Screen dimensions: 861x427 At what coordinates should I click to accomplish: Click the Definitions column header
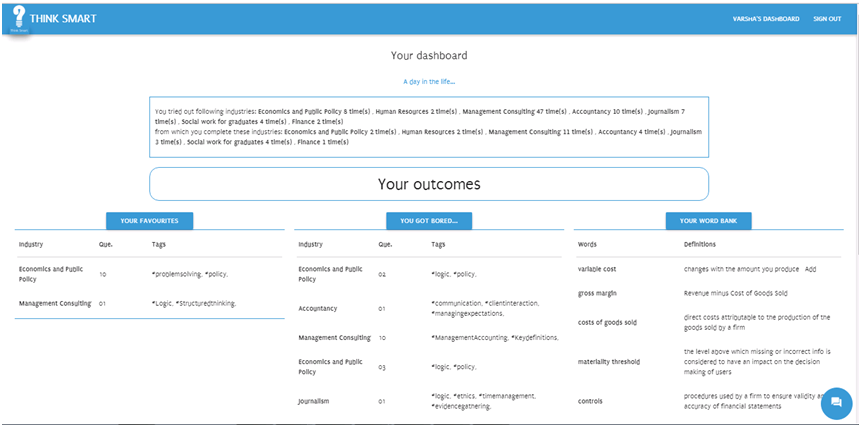point(700,244)
